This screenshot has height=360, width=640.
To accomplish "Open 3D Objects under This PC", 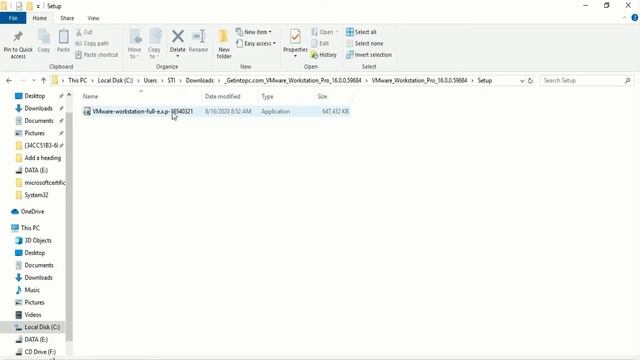I will click(38, 240).
